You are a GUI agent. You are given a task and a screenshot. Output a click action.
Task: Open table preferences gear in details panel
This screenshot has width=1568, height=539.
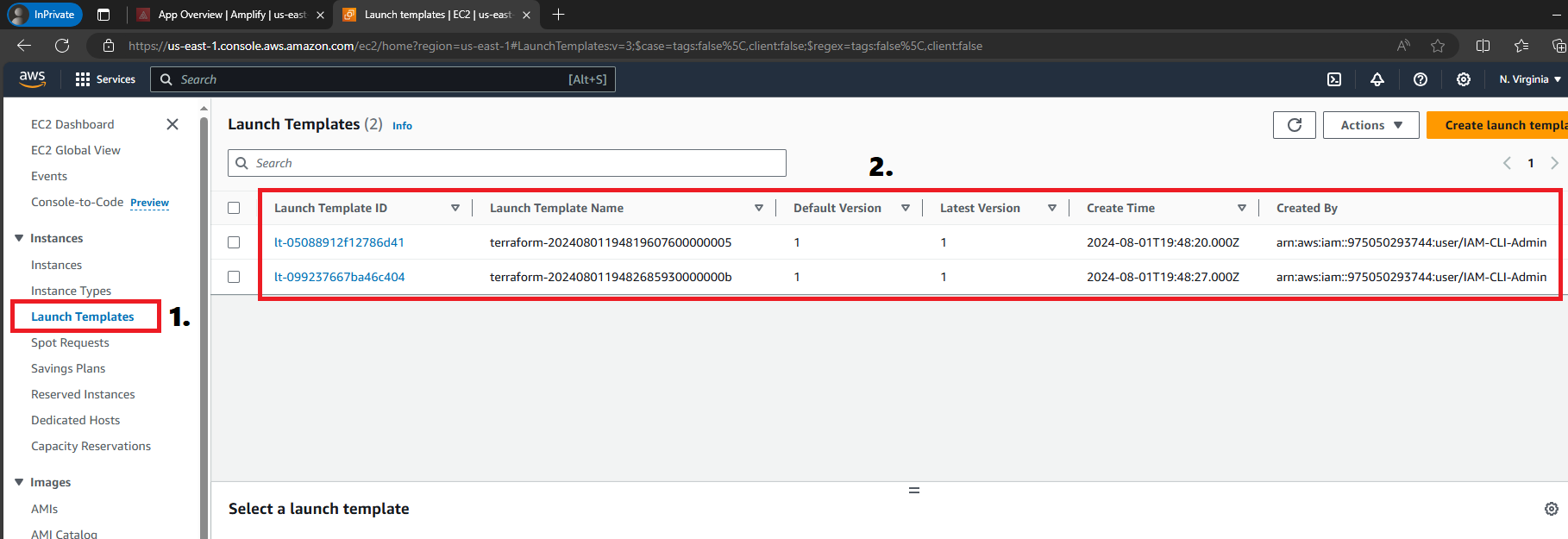(x=1552, y=509)
